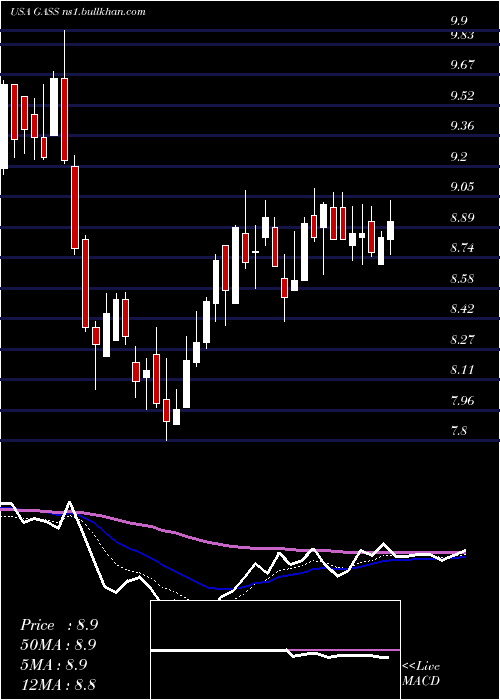The width and height of the screenshot is (500, 700).
Task: Click the '12MA : 8.8' readout
Action: coord(58,684)
